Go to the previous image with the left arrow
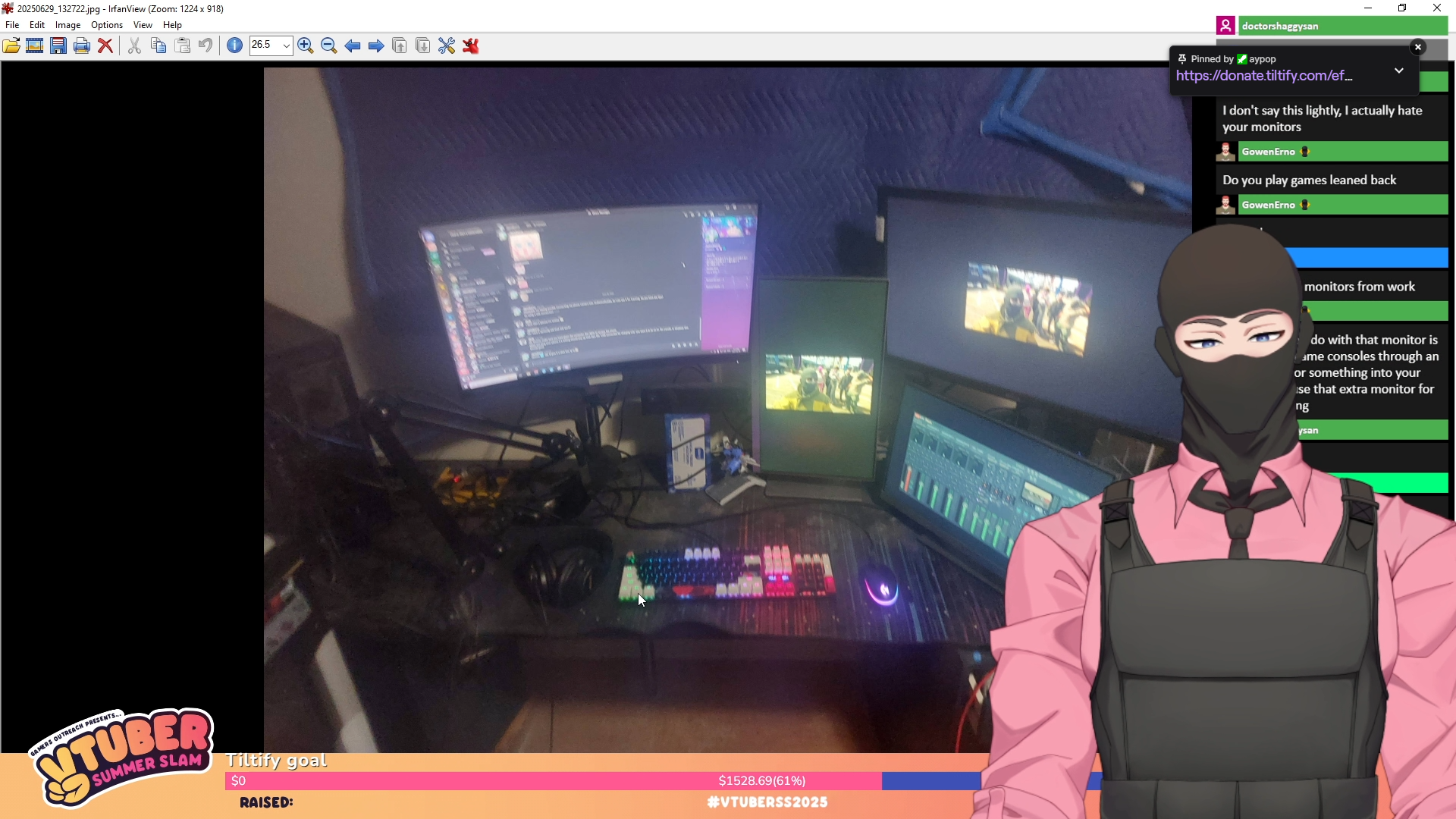The height and width of the screenshot is (819, 1456). coord(353,45)
